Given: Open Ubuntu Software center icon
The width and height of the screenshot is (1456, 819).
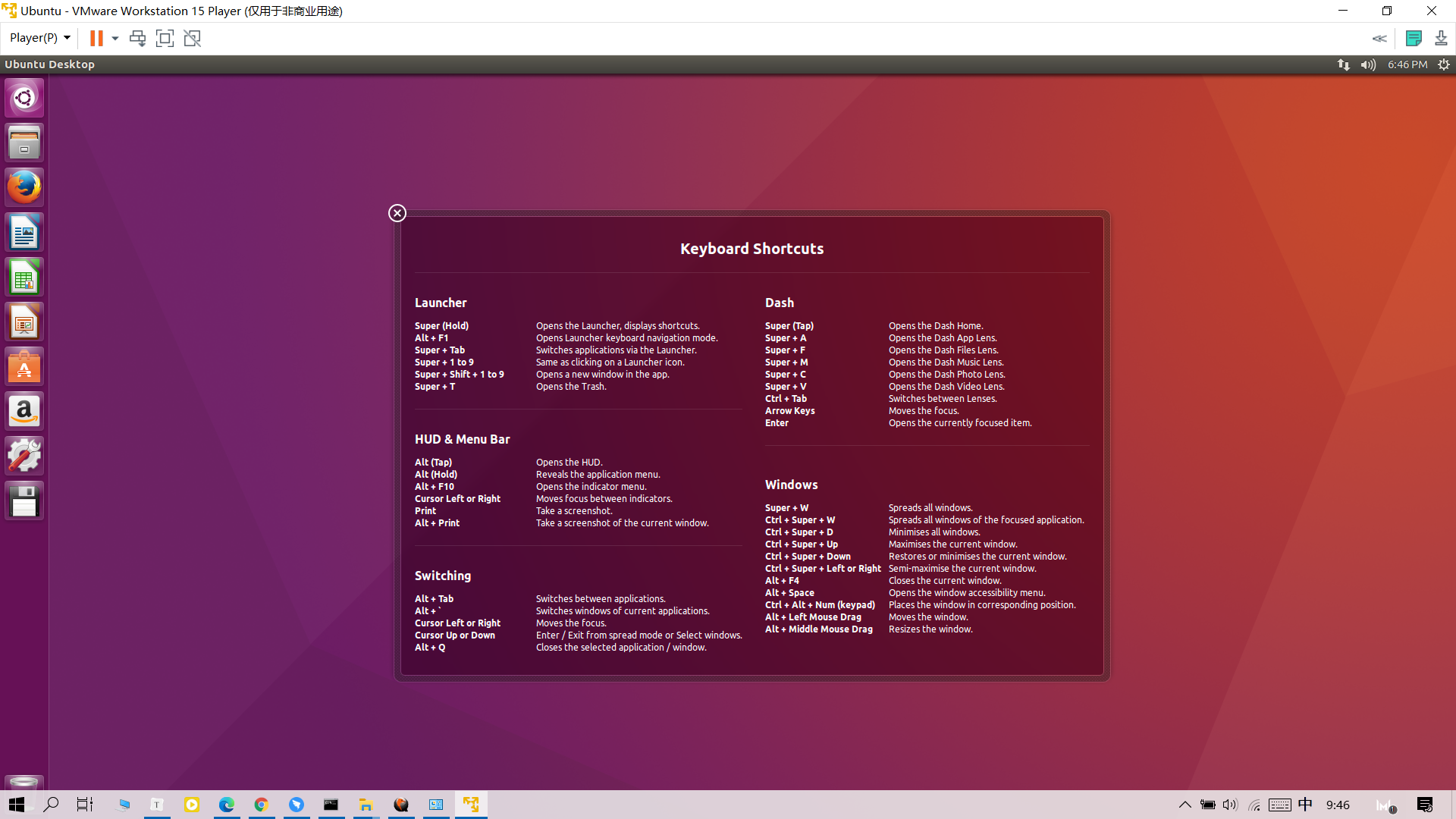Looking at the screenshot, I should coord(24,367).
